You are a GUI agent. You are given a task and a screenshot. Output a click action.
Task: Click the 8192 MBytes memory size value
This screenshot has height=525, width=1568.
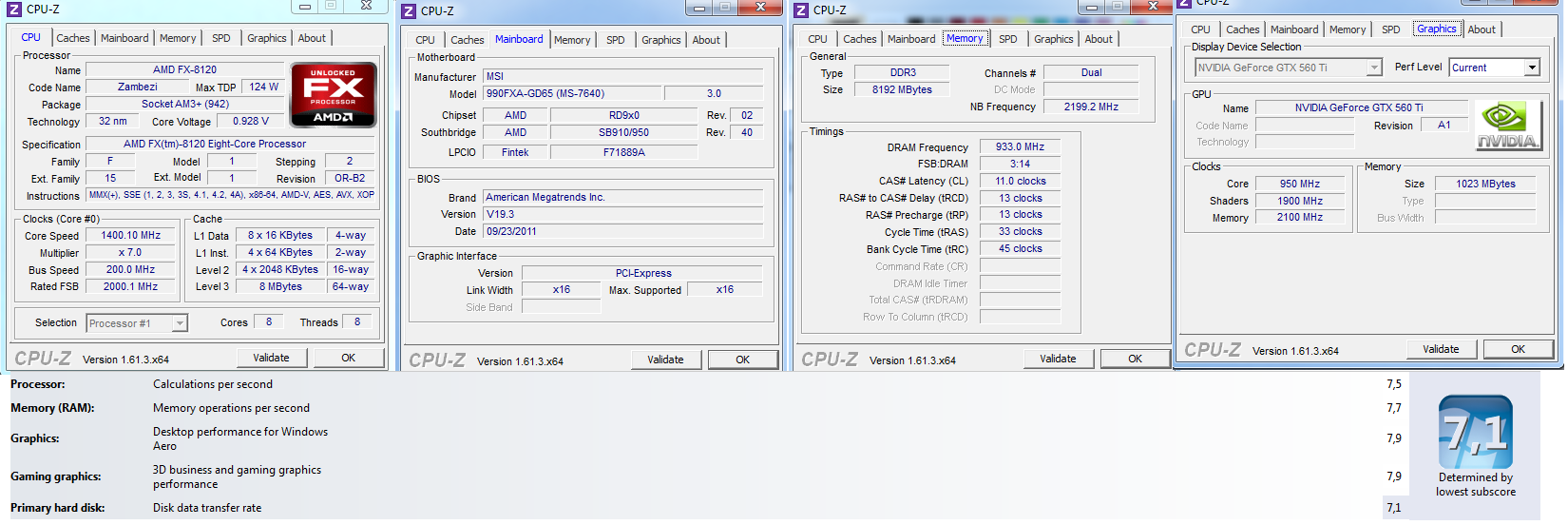(x=902, y=90)
